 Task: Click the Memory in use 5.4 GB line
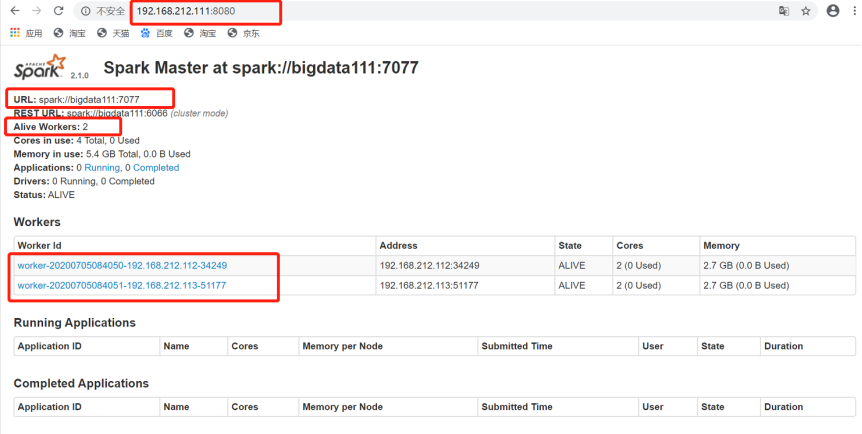click(102, 154)
